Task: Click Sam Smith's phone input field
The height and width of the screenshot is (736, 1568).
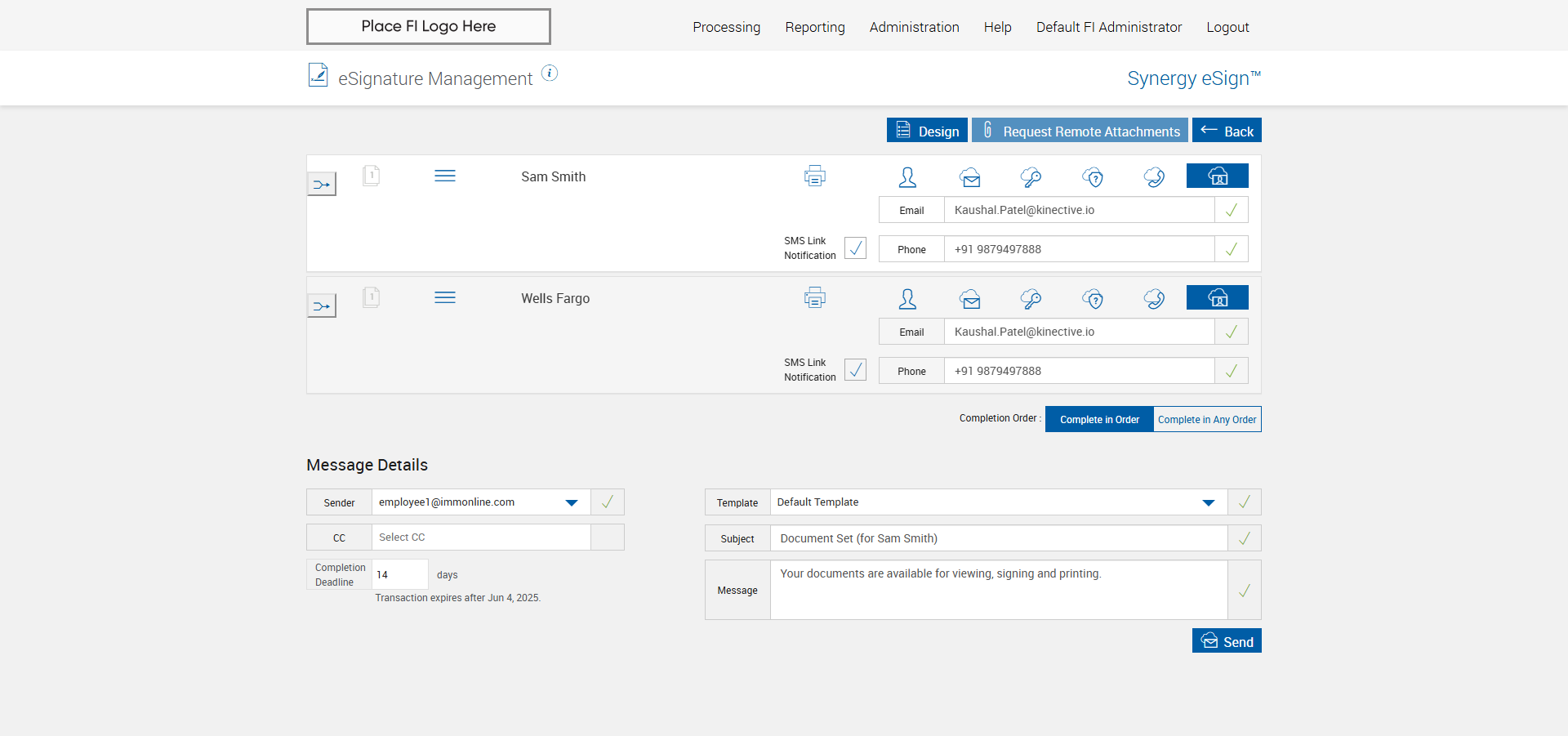Action: point(1079,249)
